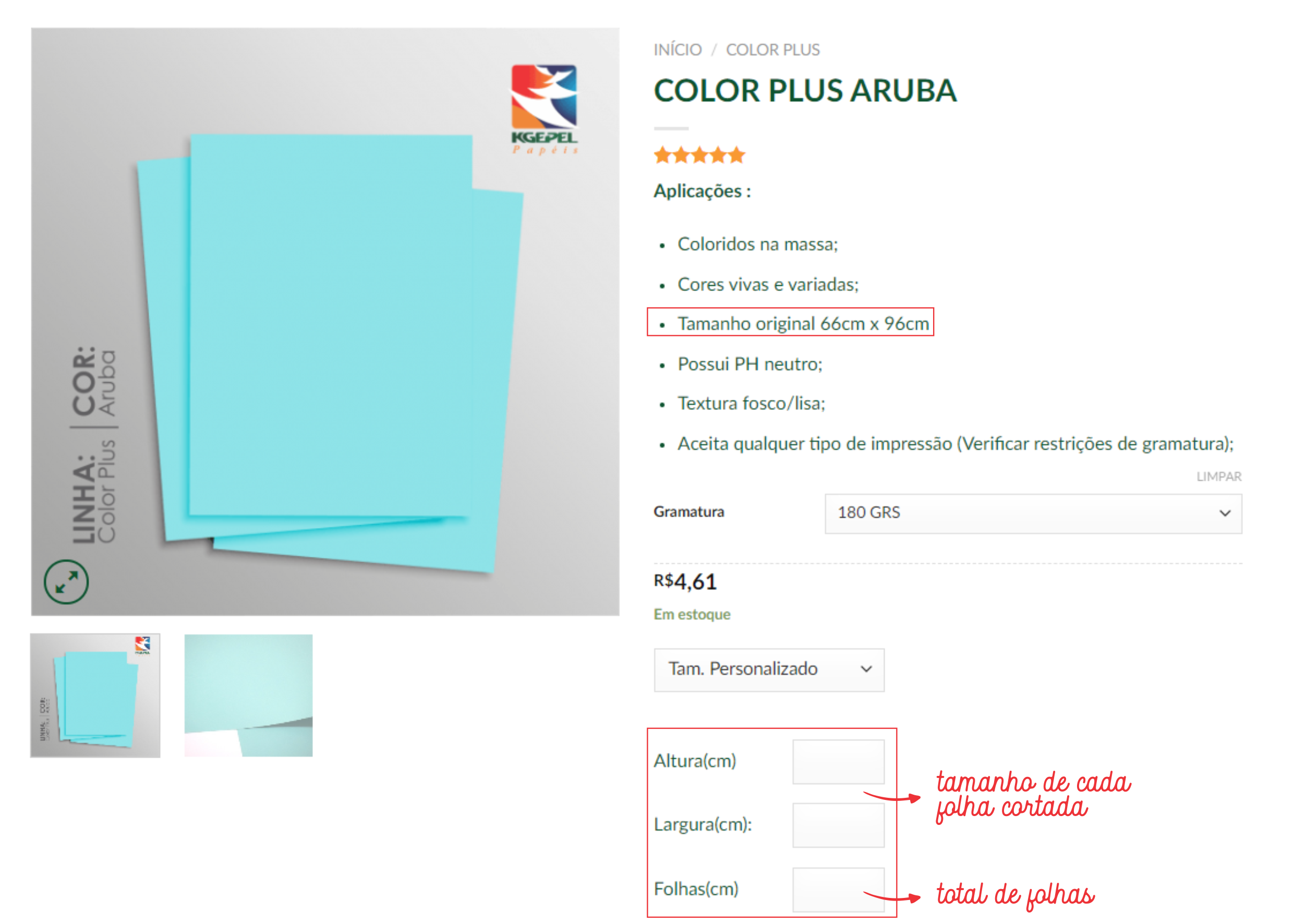Click the Folhas(cm) input field
1306x924 pixels.
[x=838, y=889]
